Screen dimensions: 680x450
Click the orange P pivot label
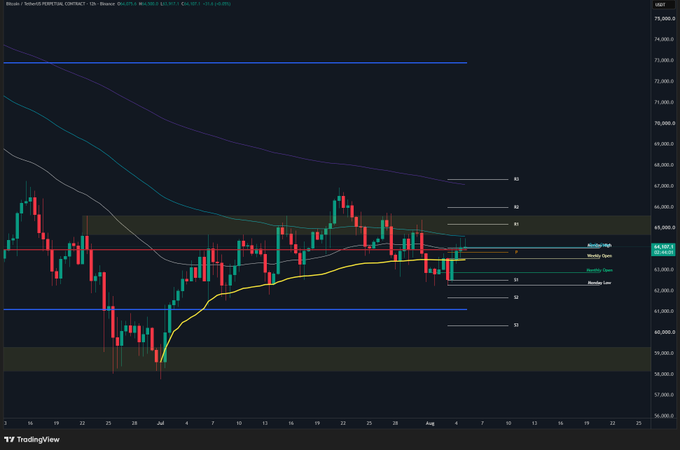click(x=516, y=252)
